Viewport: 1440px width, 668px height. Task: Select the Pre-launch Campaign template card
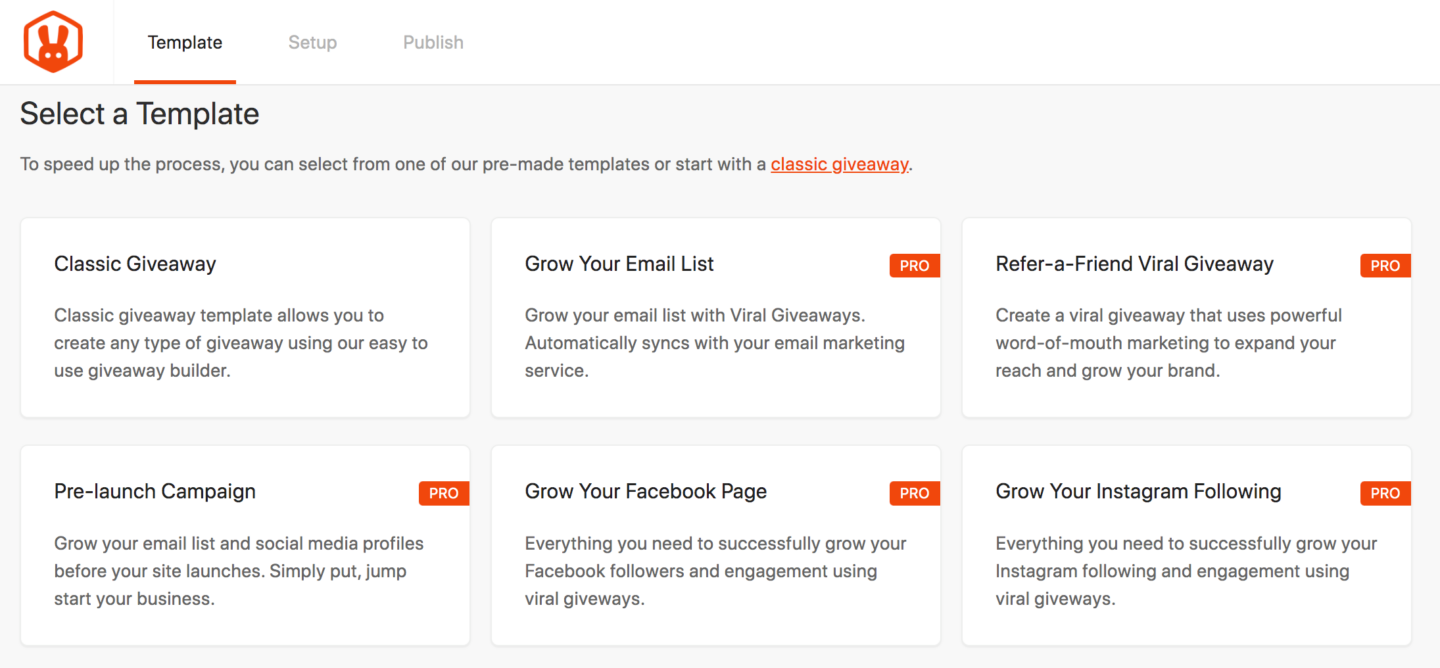(x=245, y=545)
